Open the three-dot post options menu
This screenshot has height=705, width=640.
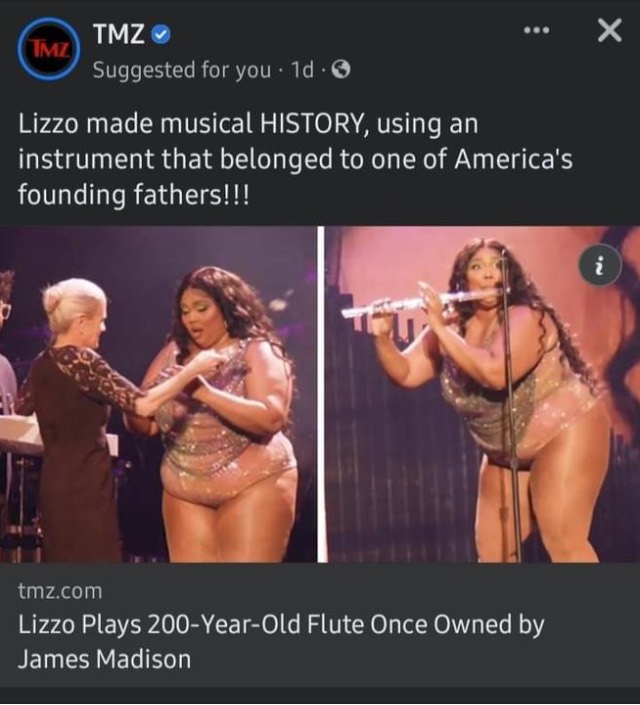537,31
